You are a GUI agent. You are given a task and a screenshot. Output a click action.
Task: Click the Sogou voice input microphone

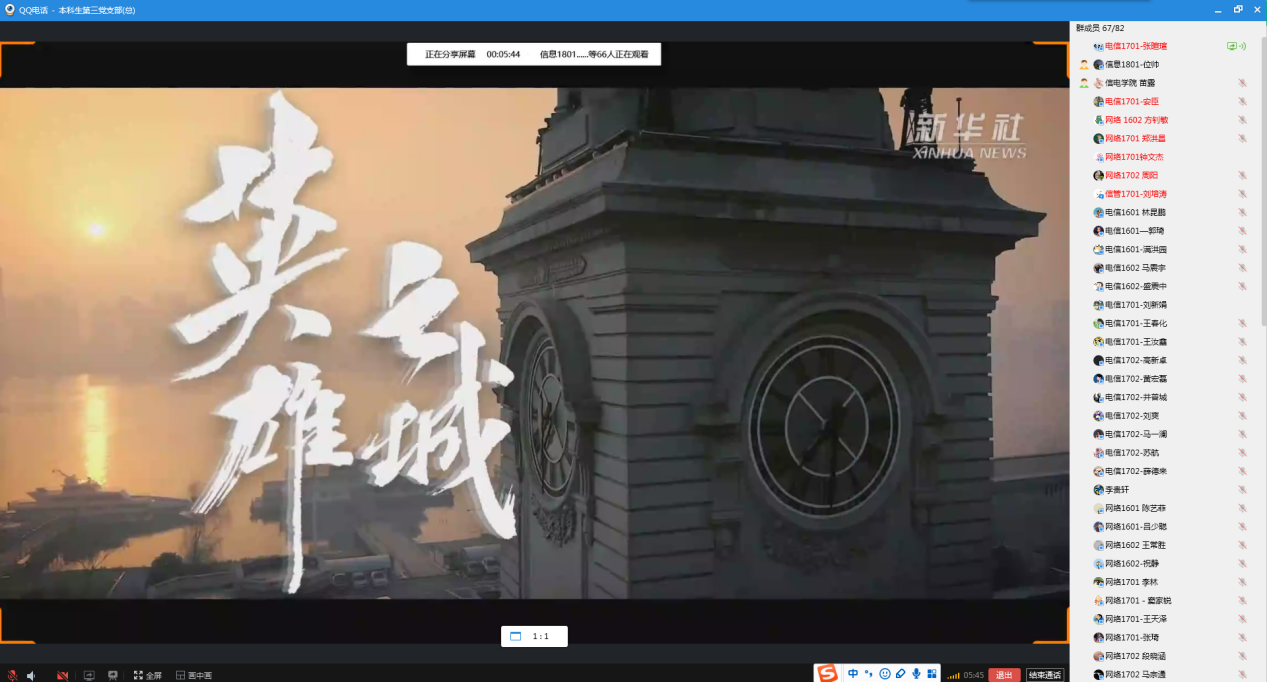(x=916, y=673)
